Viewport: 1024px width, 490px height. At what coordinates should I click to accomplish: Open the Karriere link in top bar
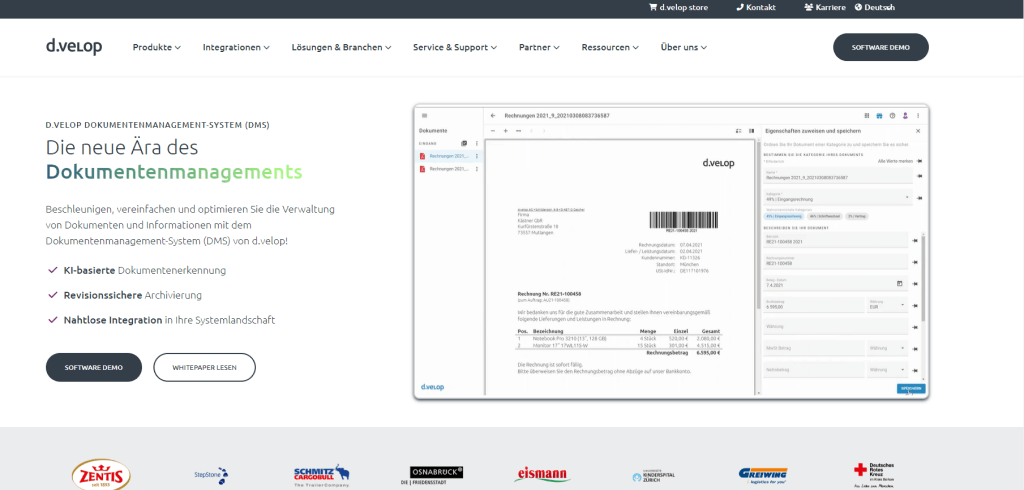tap(825, 8)
